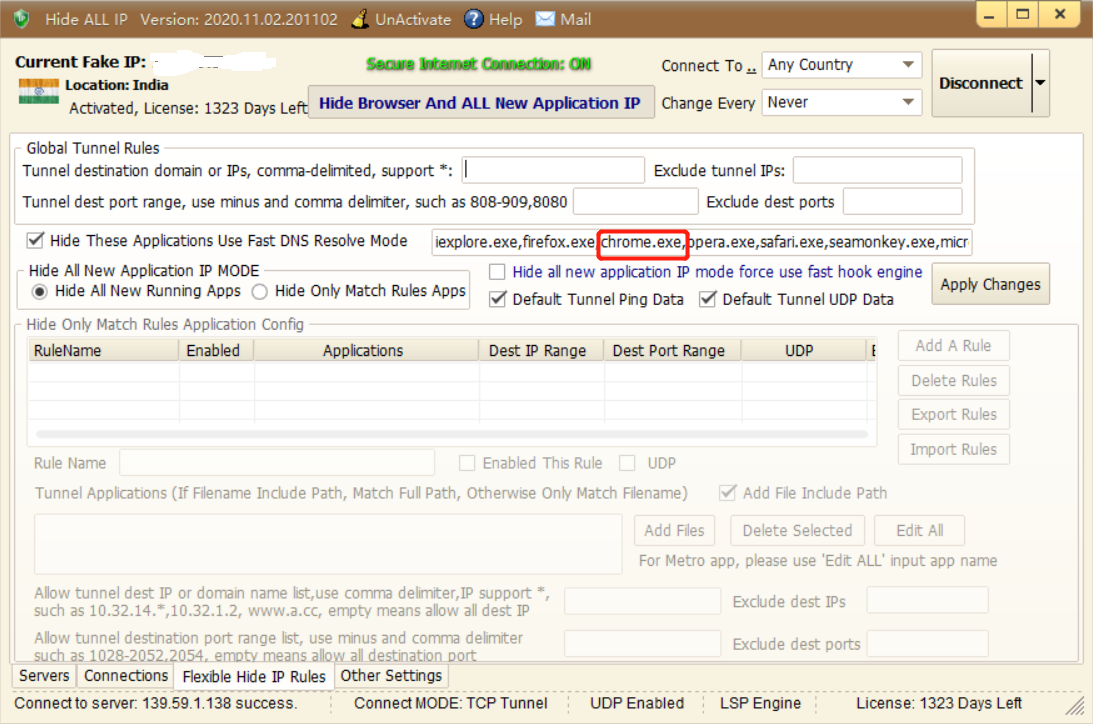Toggle Default Tunnel Ping Data checkbox
Viewport: 1093px width, 724px height.
497,300
